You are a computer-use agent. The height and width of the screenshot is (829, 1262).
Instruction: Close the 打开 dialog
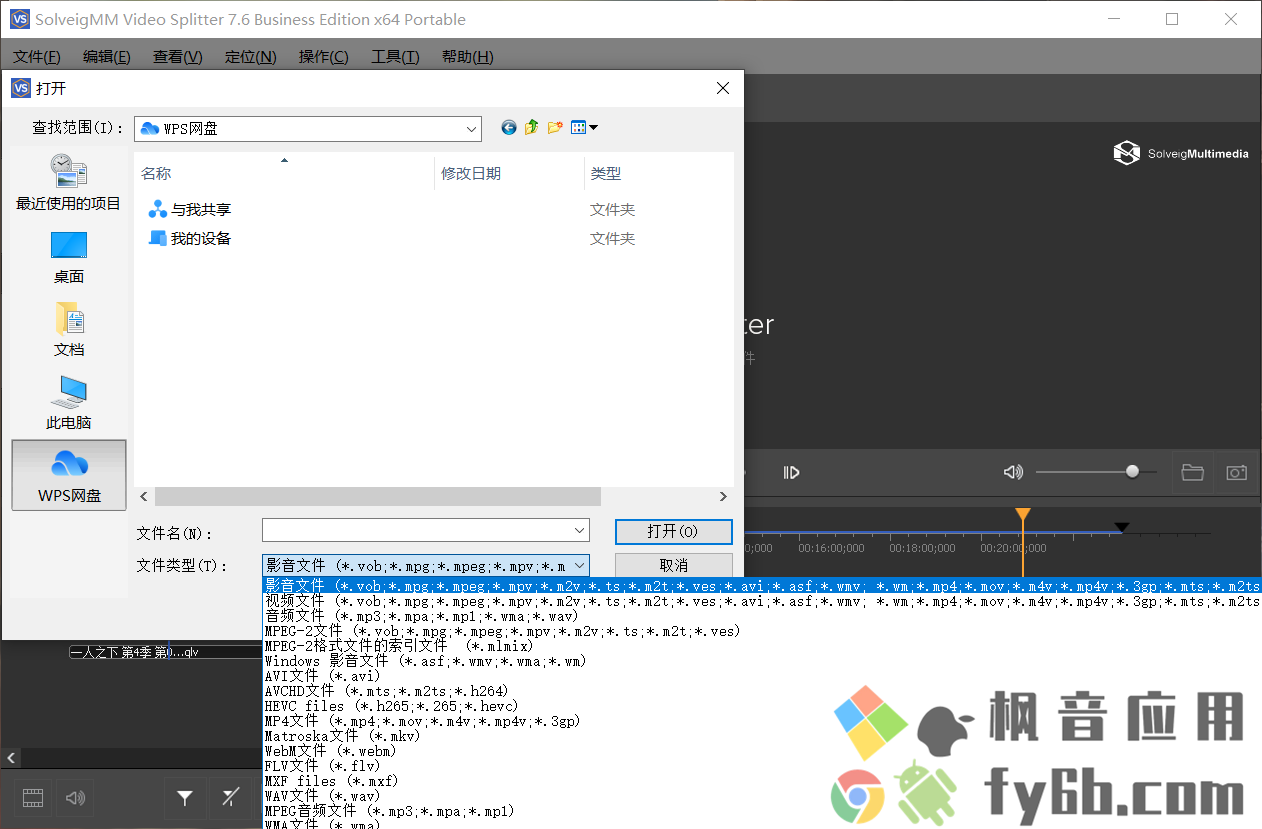[723, 88]
